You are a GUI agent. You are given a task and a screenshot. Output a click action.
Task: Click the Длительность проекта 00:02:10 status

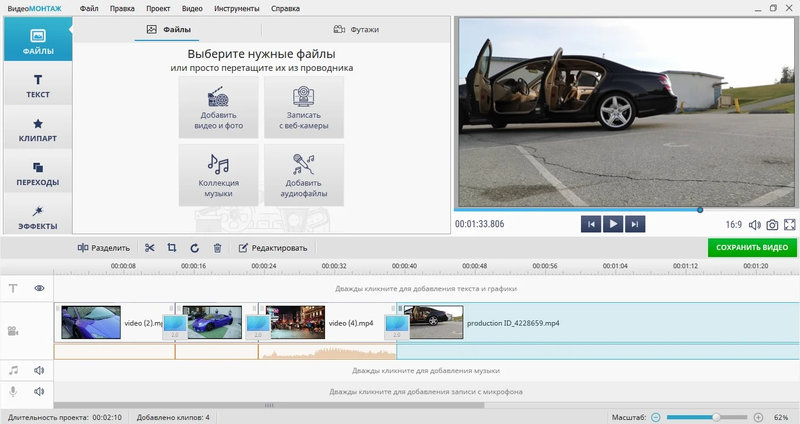click(65, 417)
